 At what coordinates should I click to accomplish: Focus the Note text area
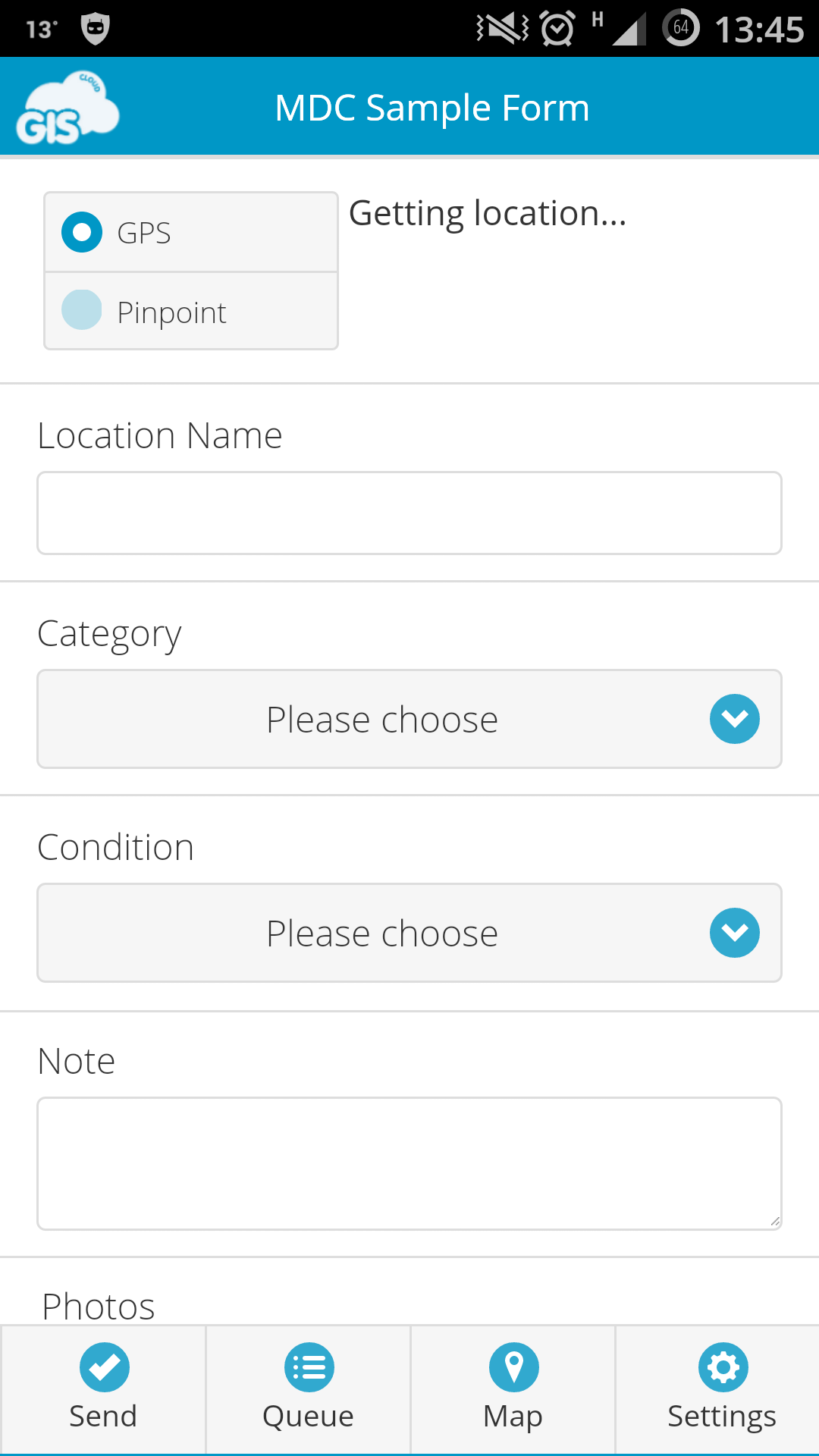coord(409,1163)
